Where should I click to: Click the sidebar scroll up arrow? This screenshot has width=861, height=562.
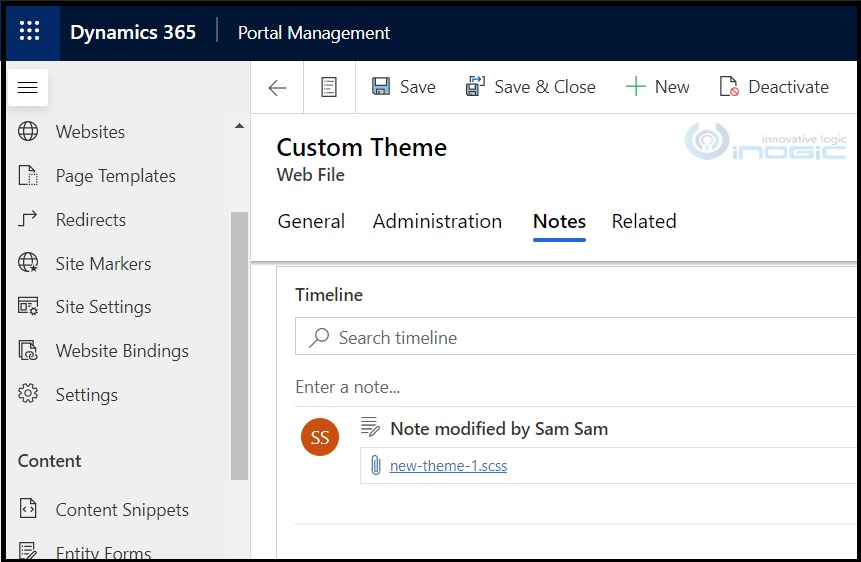pyautogui.click(x=239, y=126)
